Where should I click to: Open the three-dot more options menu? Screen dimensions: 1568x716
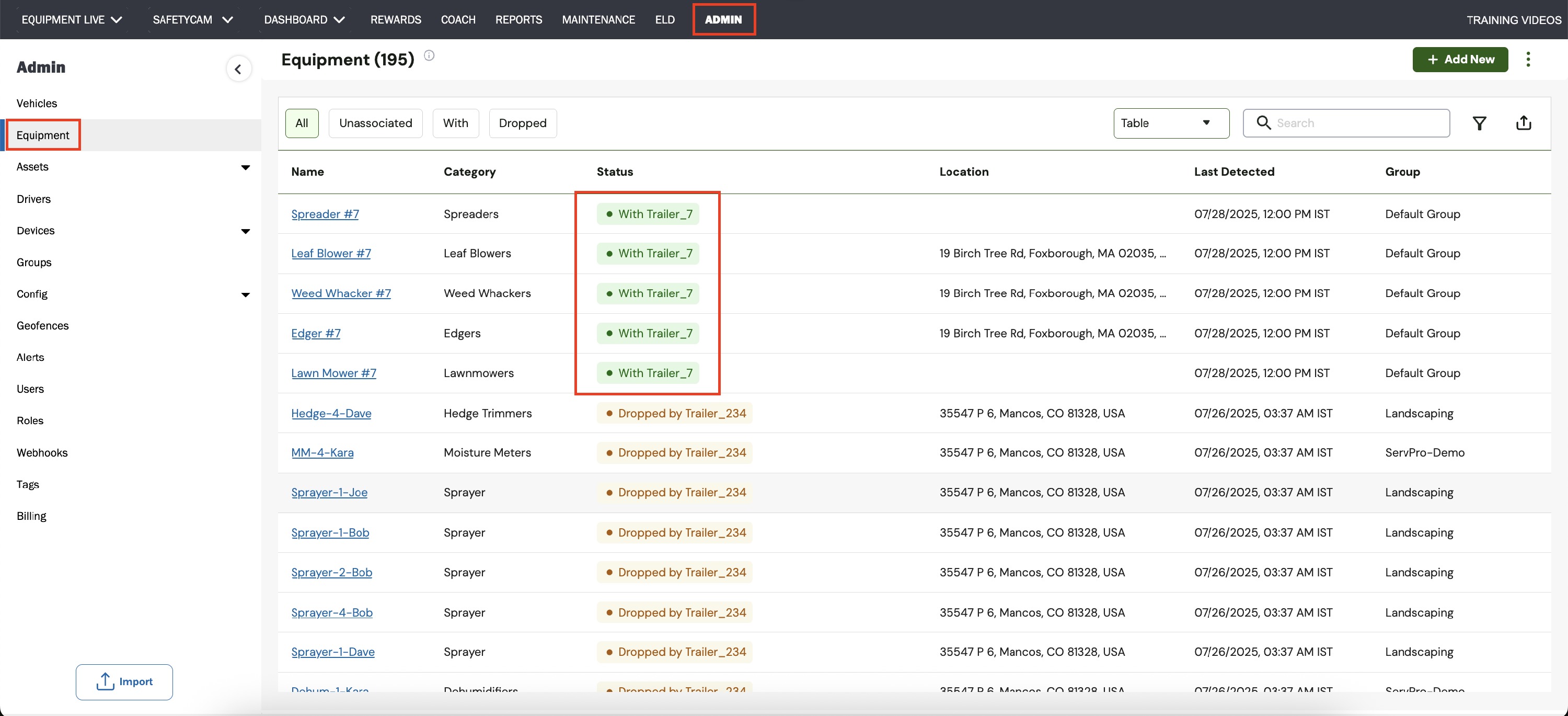pos(1528,59)
